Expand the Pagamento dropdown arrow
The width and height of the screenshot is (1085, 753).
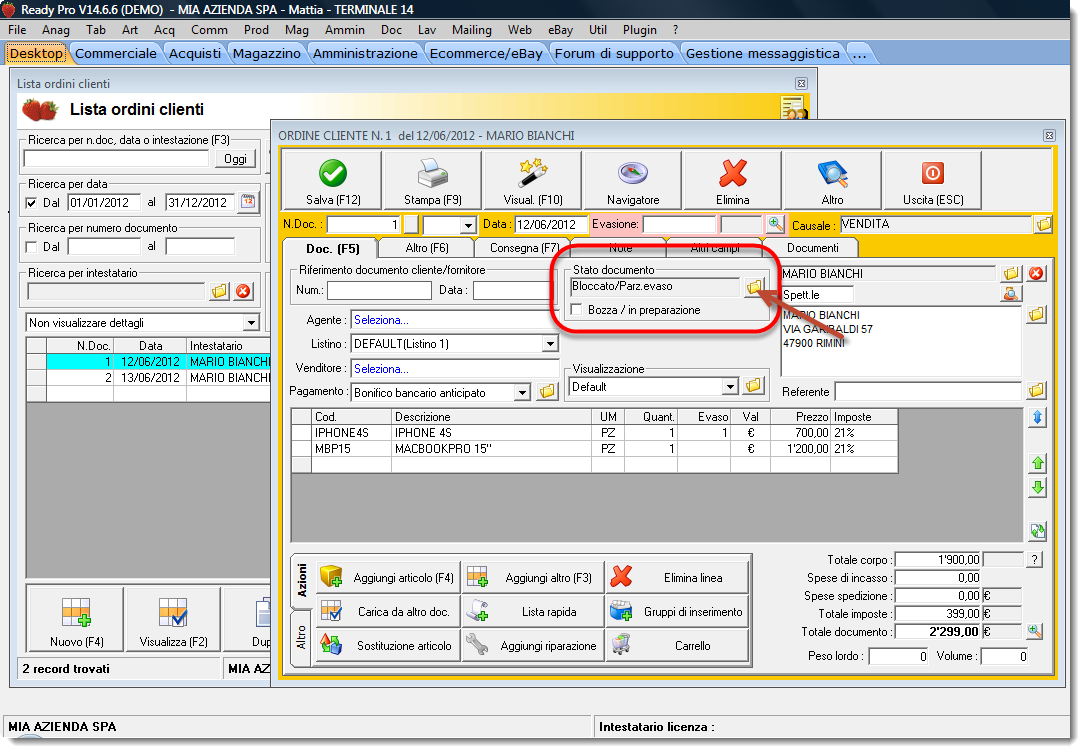coord(522,393)
